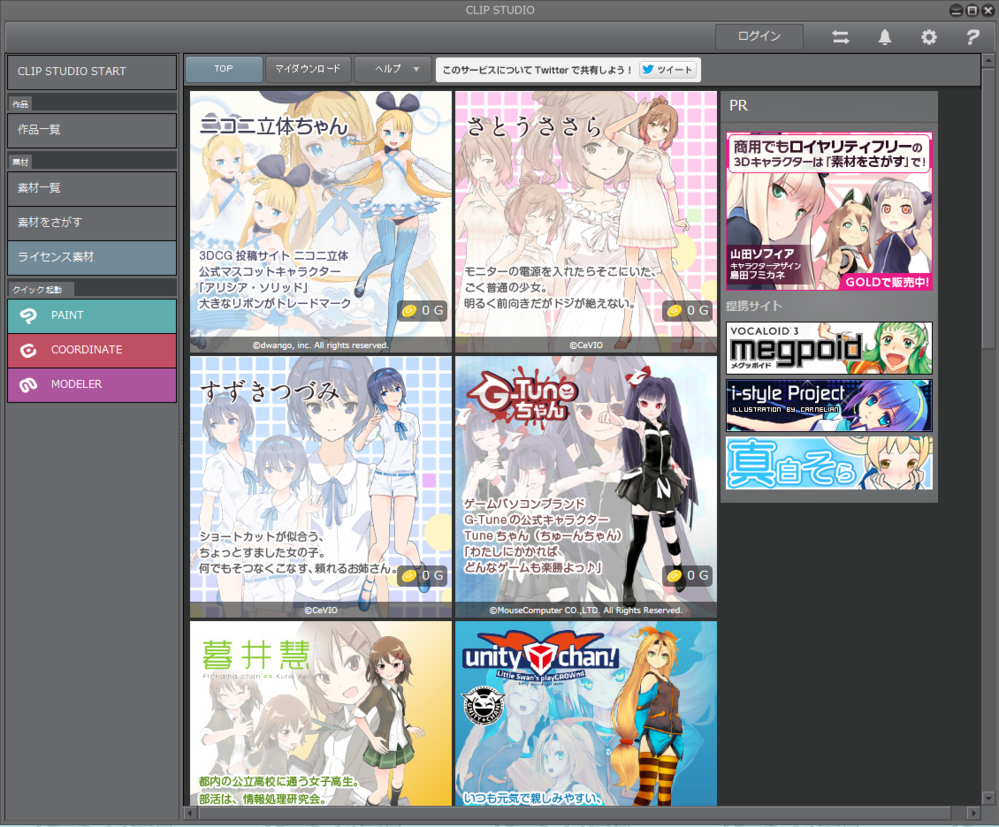Click the login (ログイン) button

(x=759, y=36)
